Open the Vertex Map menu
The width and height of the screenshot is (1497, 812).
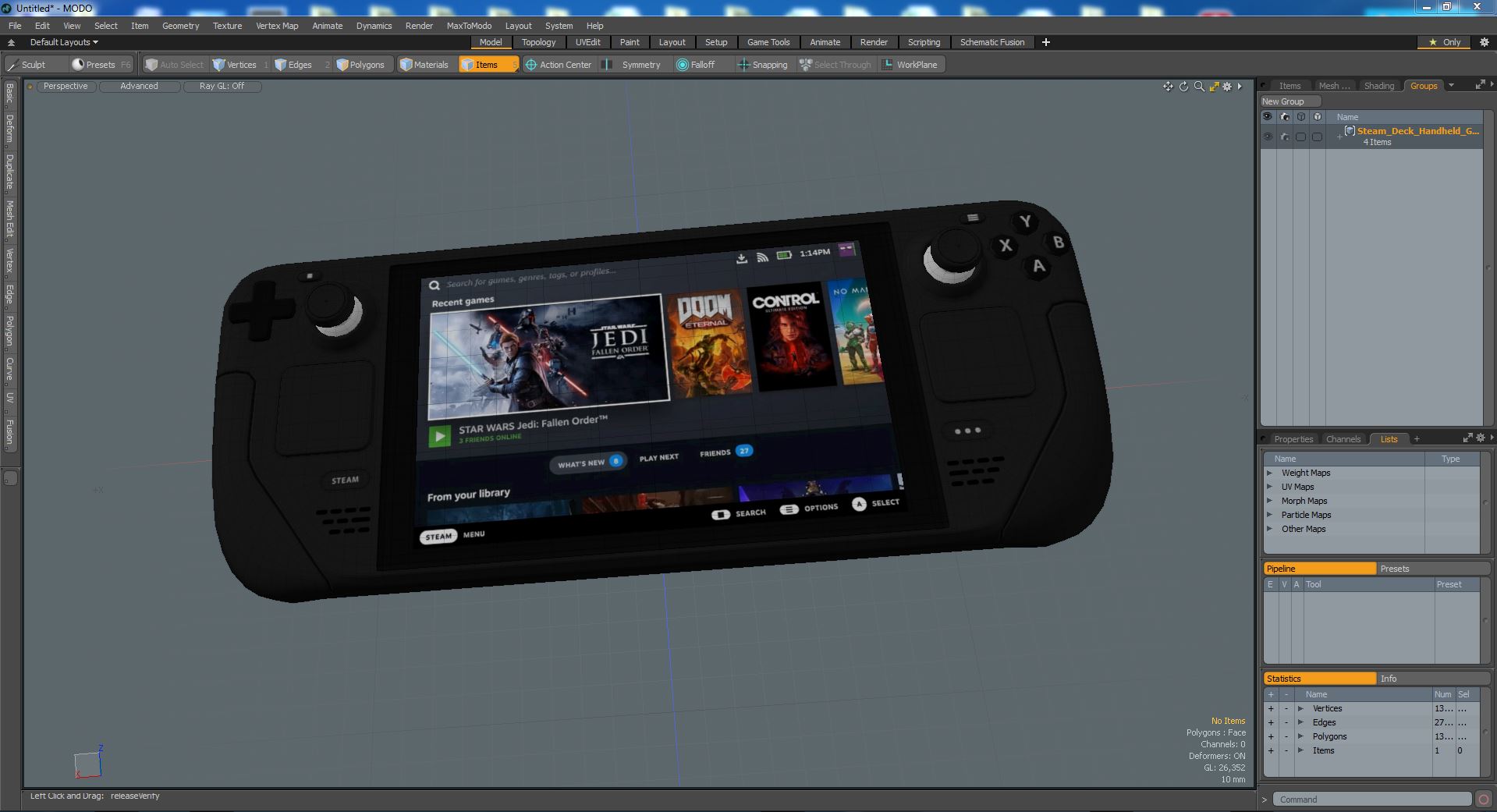[277, 26]
